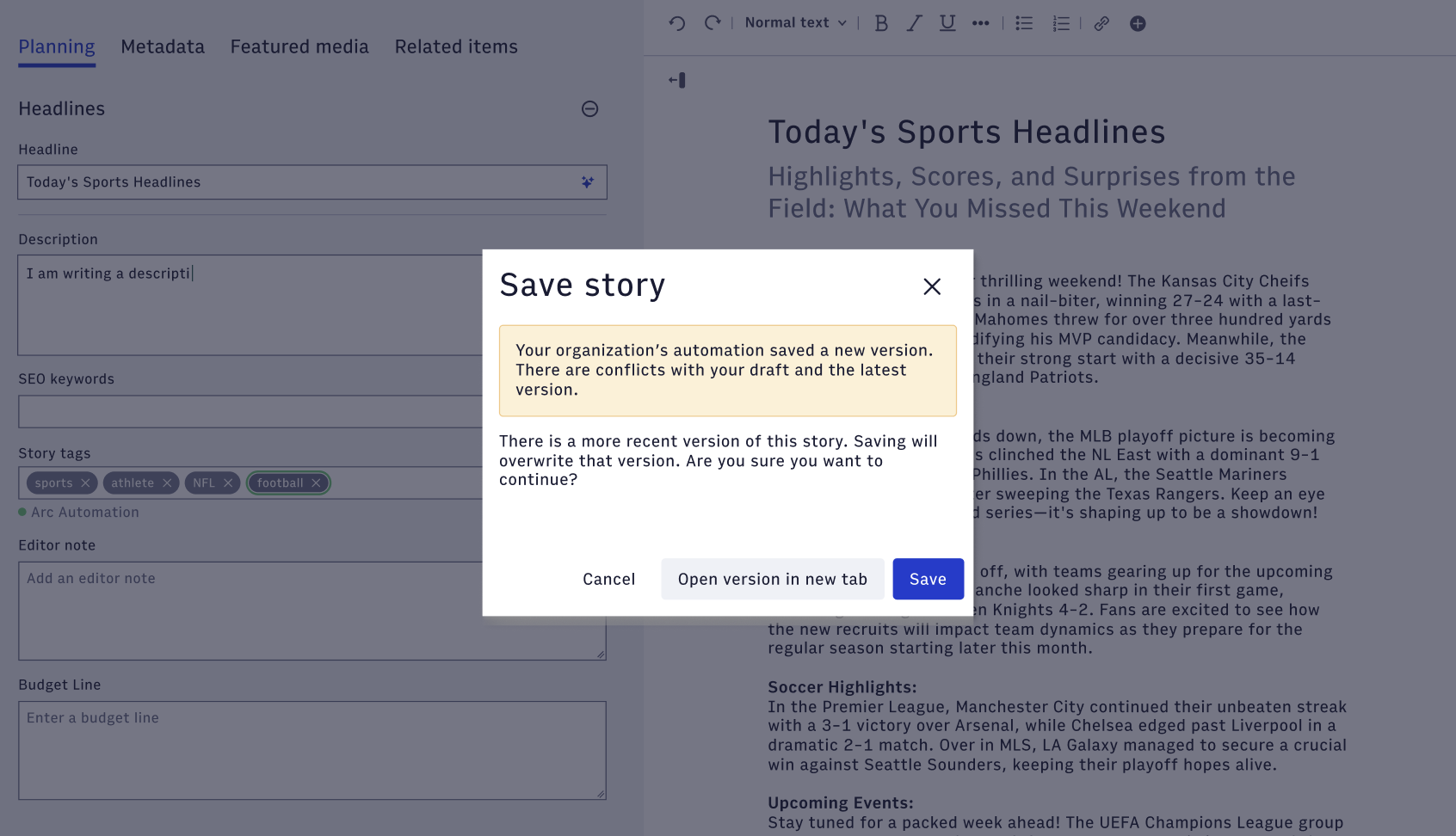Insert a bulleted list

pos(1024,23)
